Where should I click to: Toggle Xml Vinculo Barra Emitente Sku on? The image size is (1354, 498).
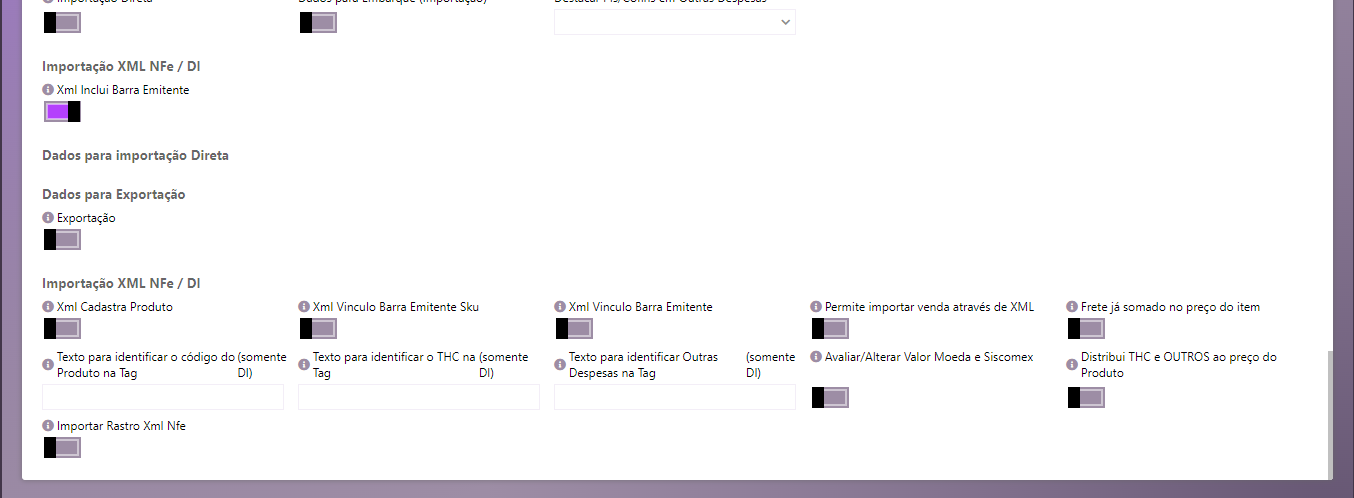pyautogui.click(x=318, y=328)
